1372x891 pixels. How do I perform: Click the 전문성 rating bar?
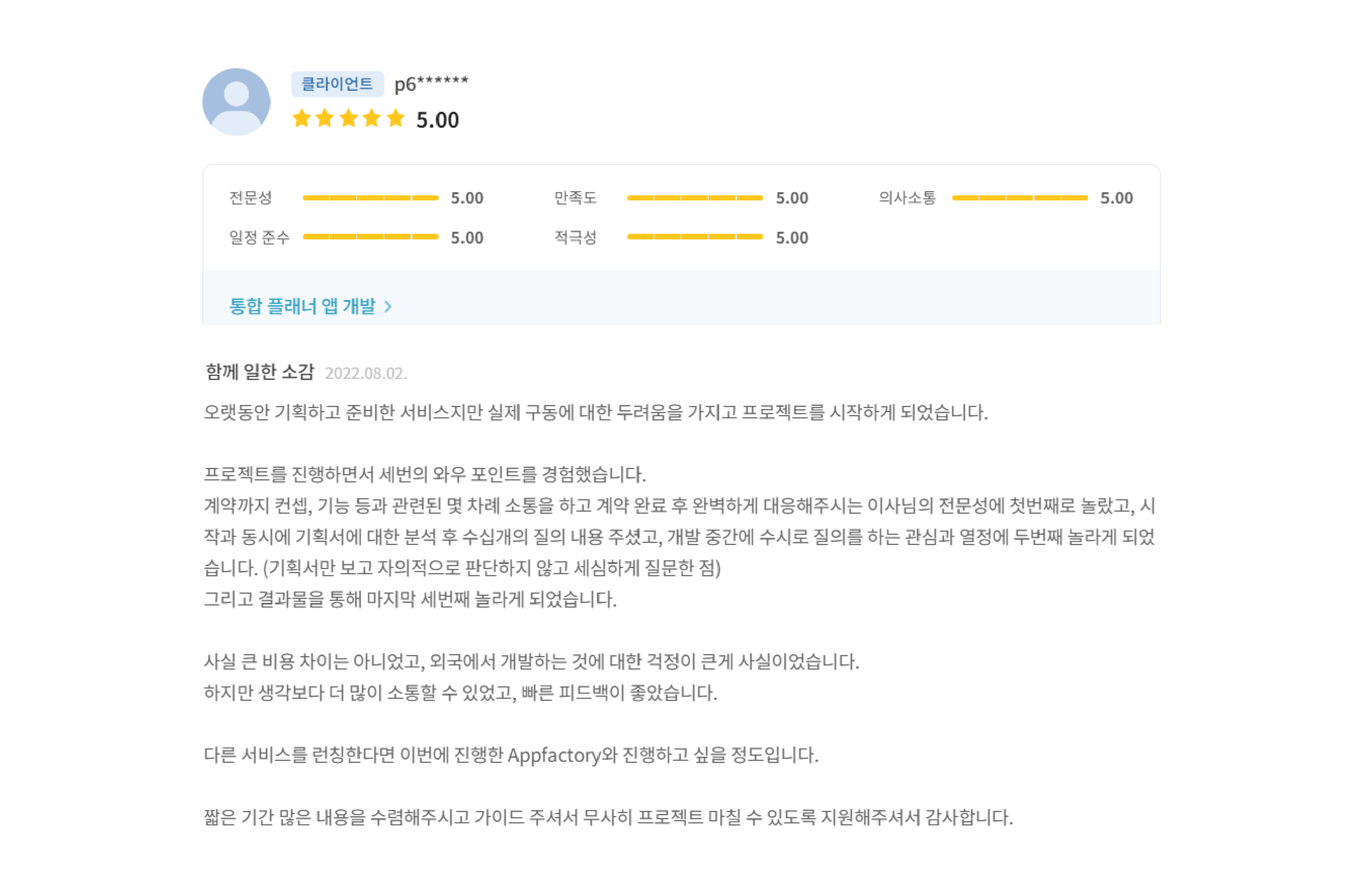[x=371, y=198]
